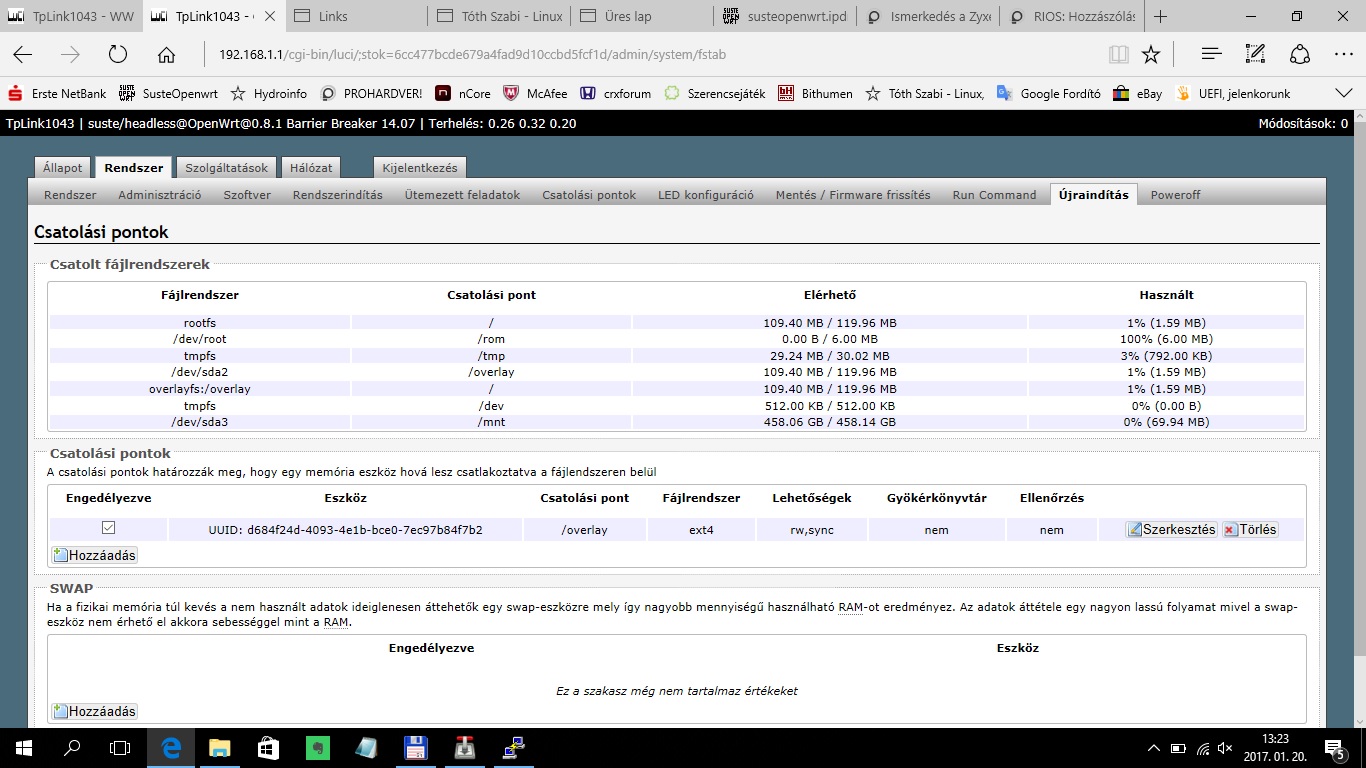Open browser more actions menu
The image size is (1366, 768).
click(1343, 55)
